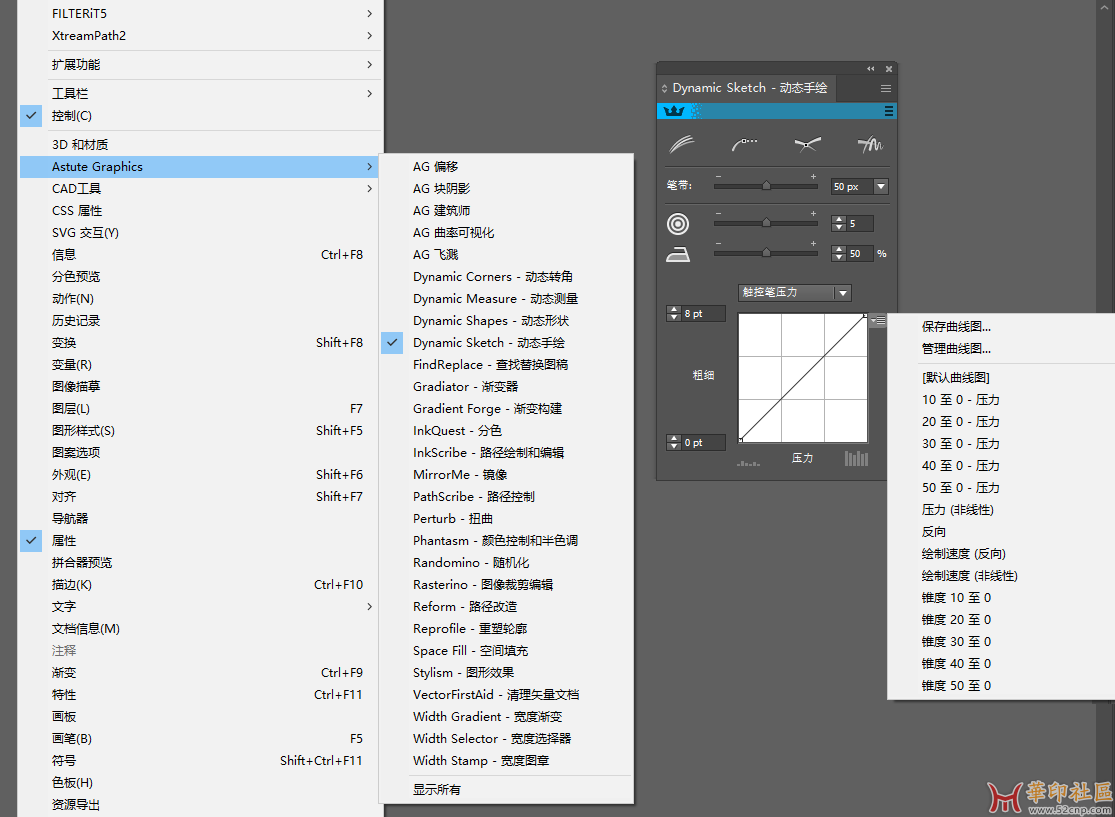Open Dynamic Corners - 动态转角 panel

point(506,277)
